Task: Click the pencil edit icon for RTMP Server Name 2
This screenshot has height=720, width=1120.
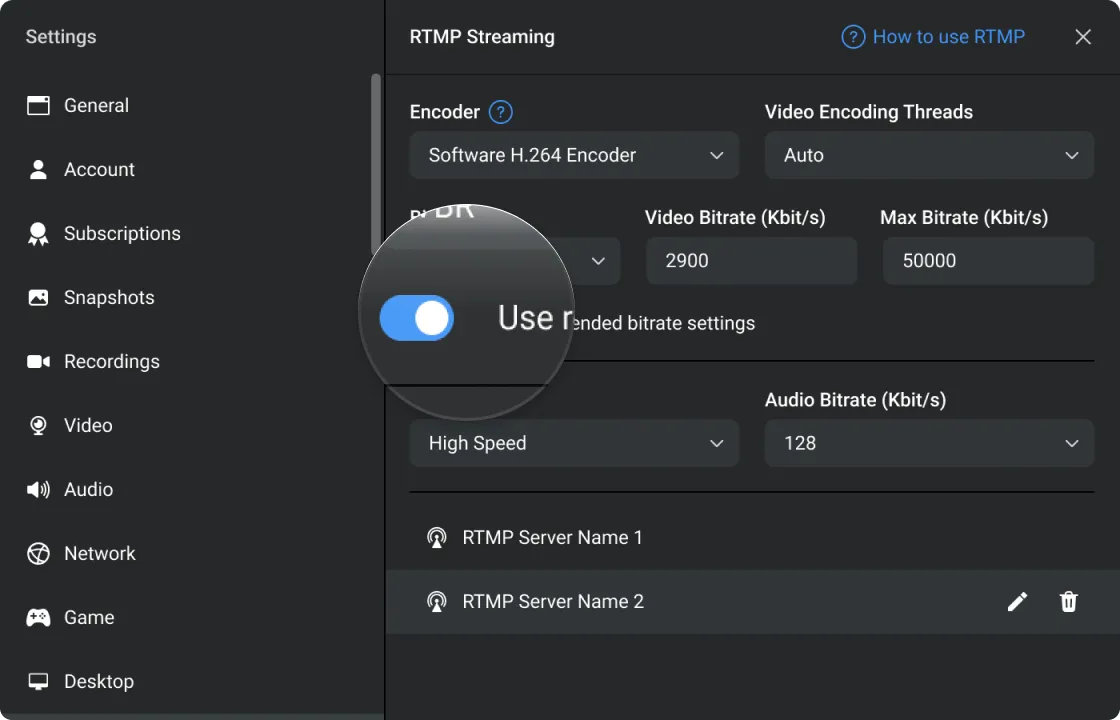Action: click(x=1017, y=601)
